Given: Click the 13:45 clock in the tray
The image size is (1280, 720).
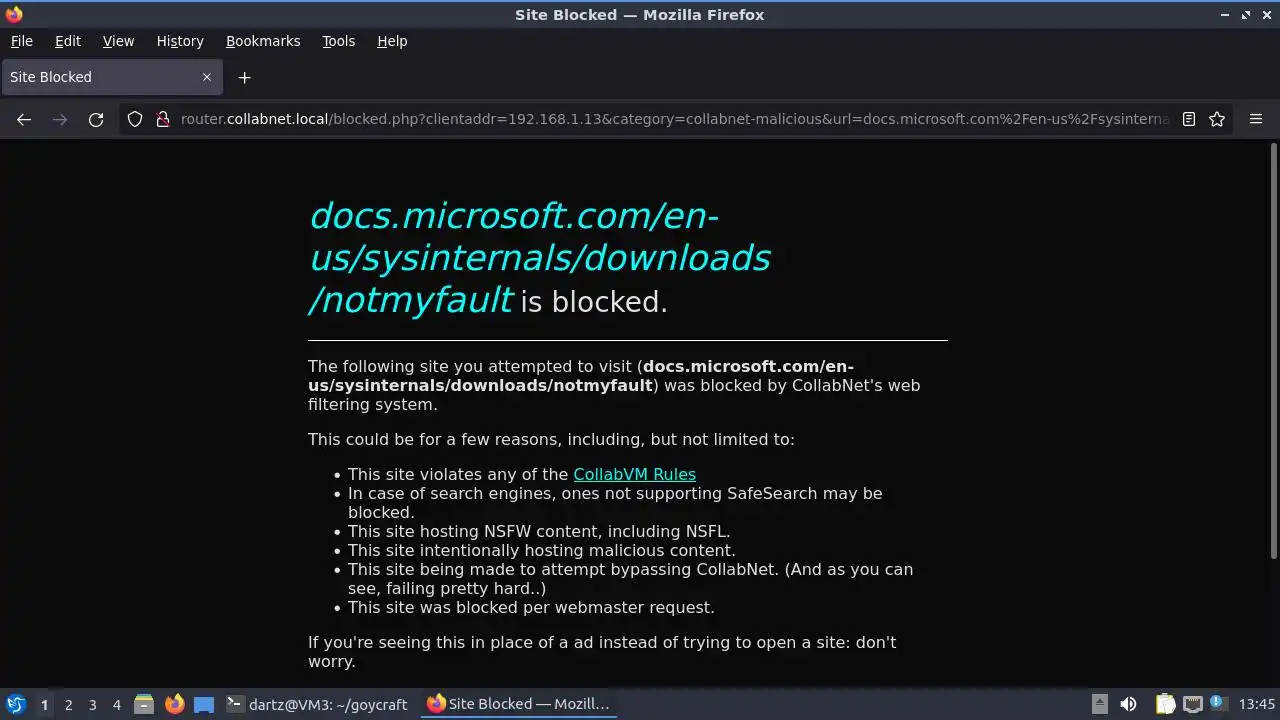Looking at the screenshot, I should coord(1257,704).
